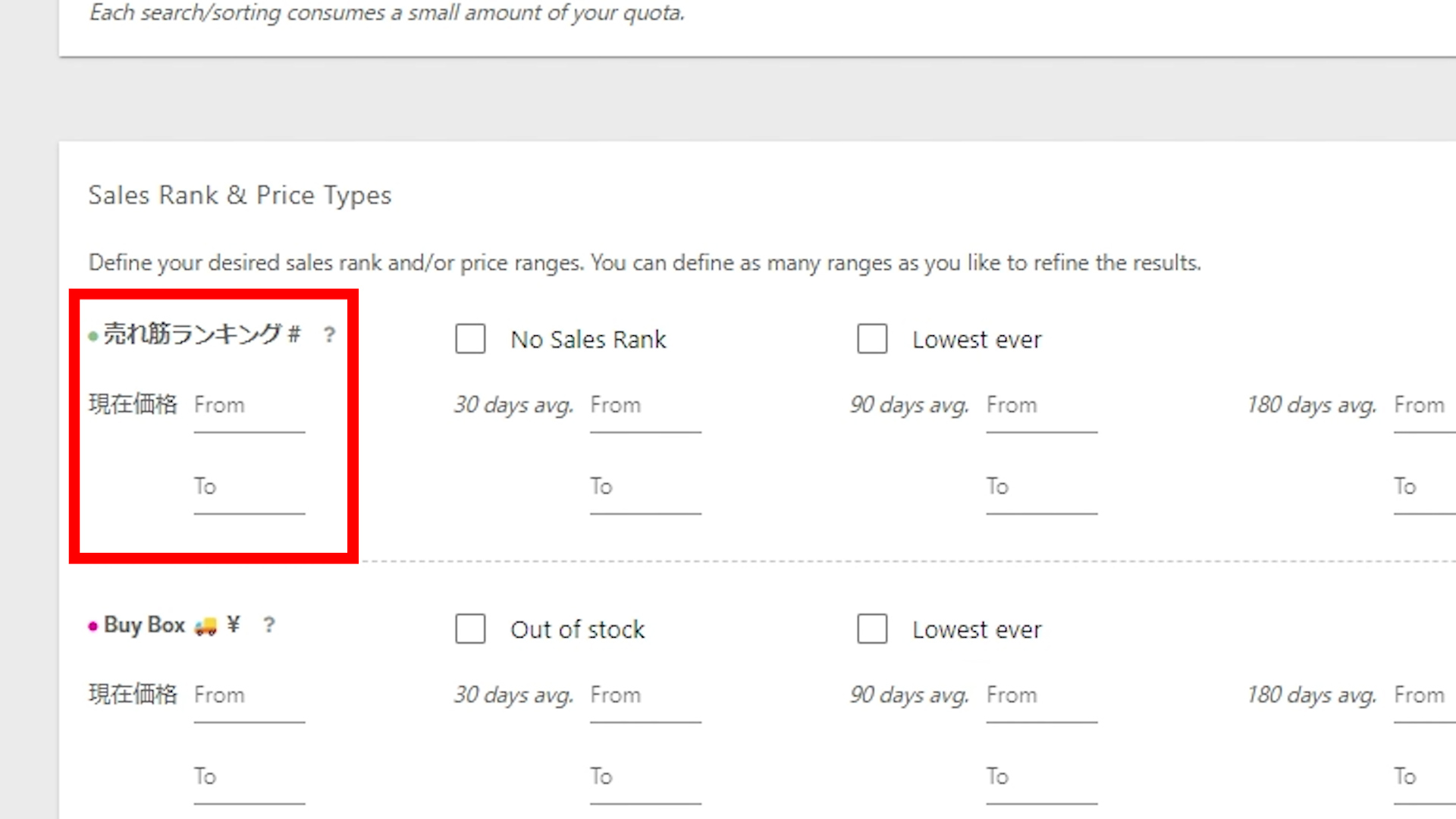
Task: Click Buy Box 90 days avg From field
Action: [x=1041, y=696]
